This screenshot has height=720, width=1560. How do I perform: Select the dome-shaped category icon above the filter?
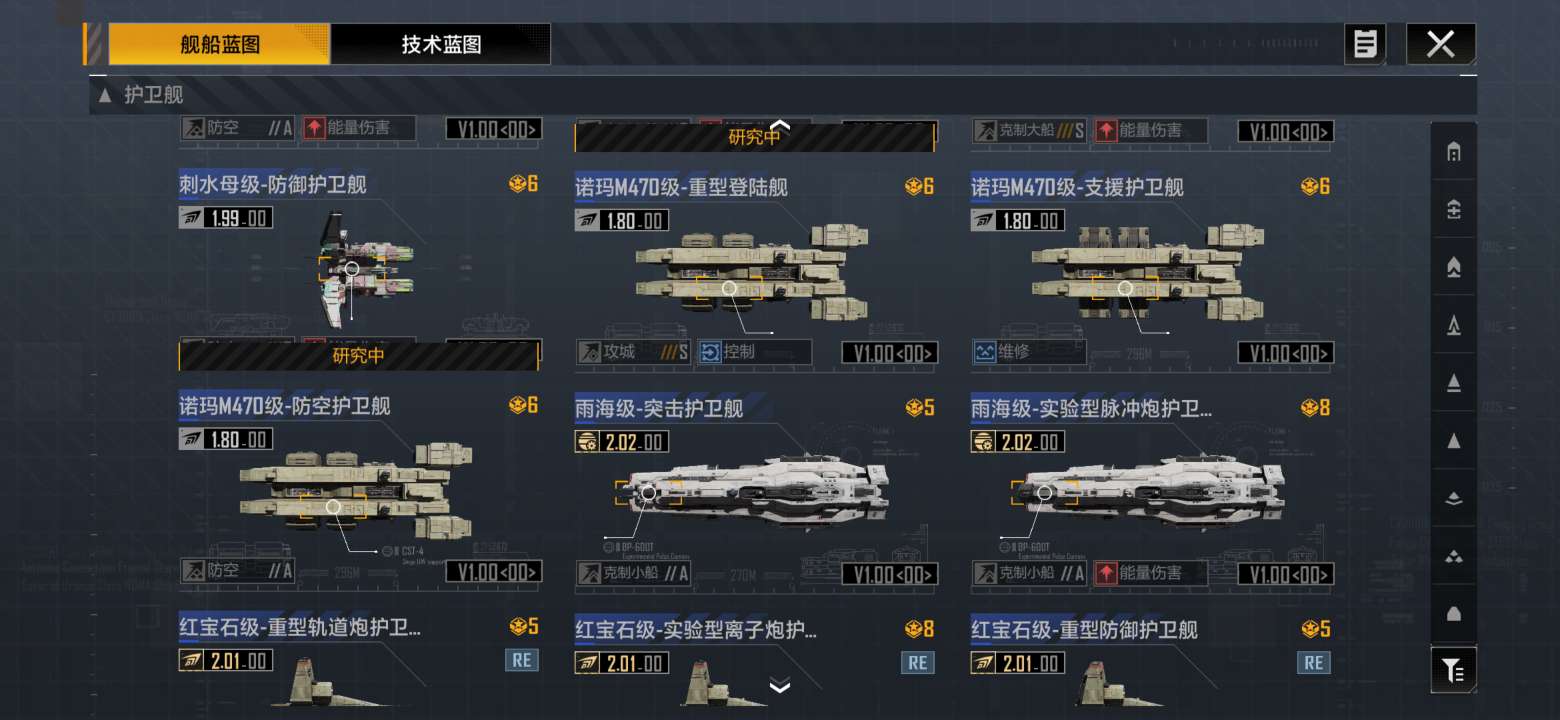(x=1454, y=613)
